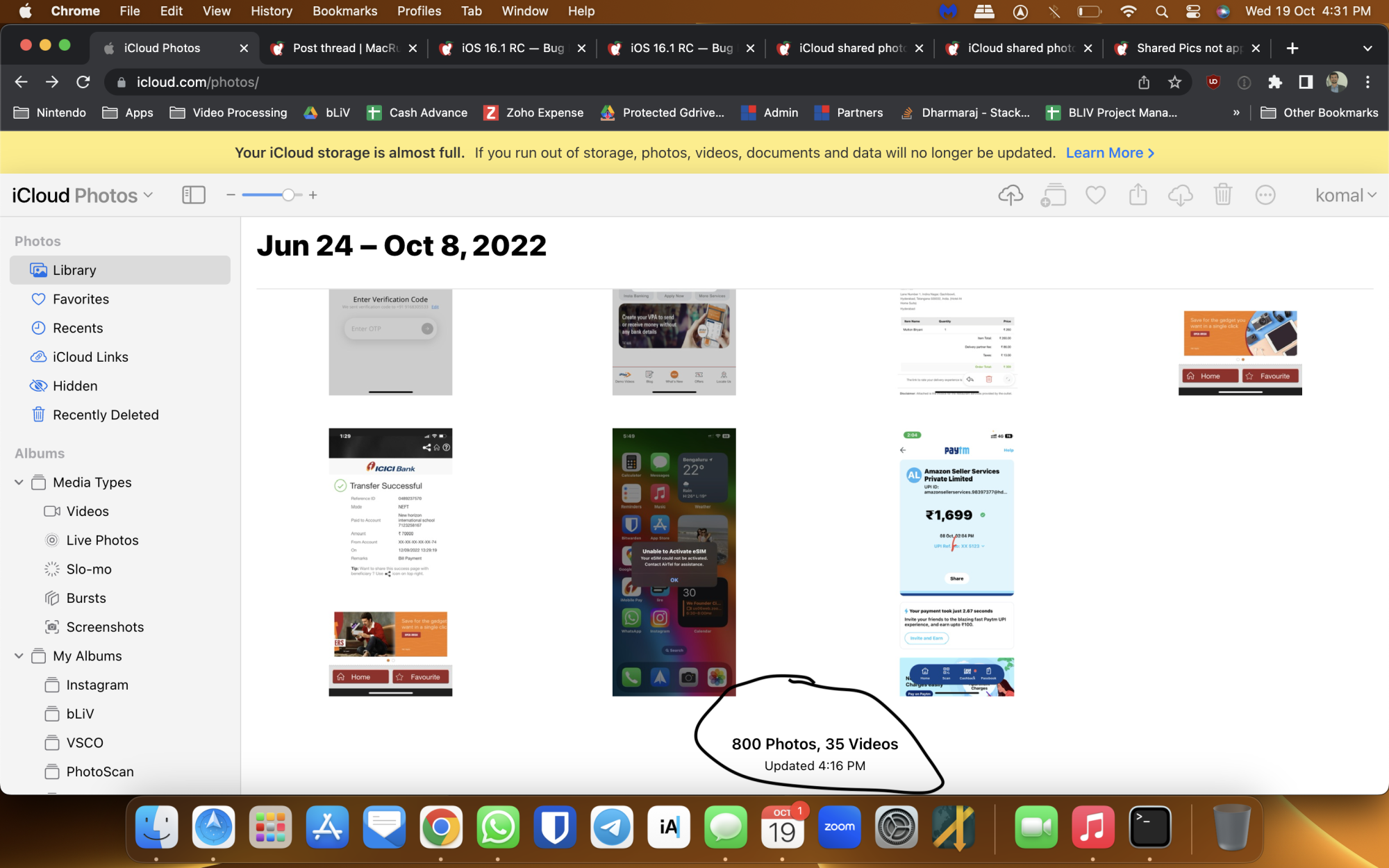Click the zoom in plus button
This screenshot has height=868, width=1389.
tap(313, 195)
